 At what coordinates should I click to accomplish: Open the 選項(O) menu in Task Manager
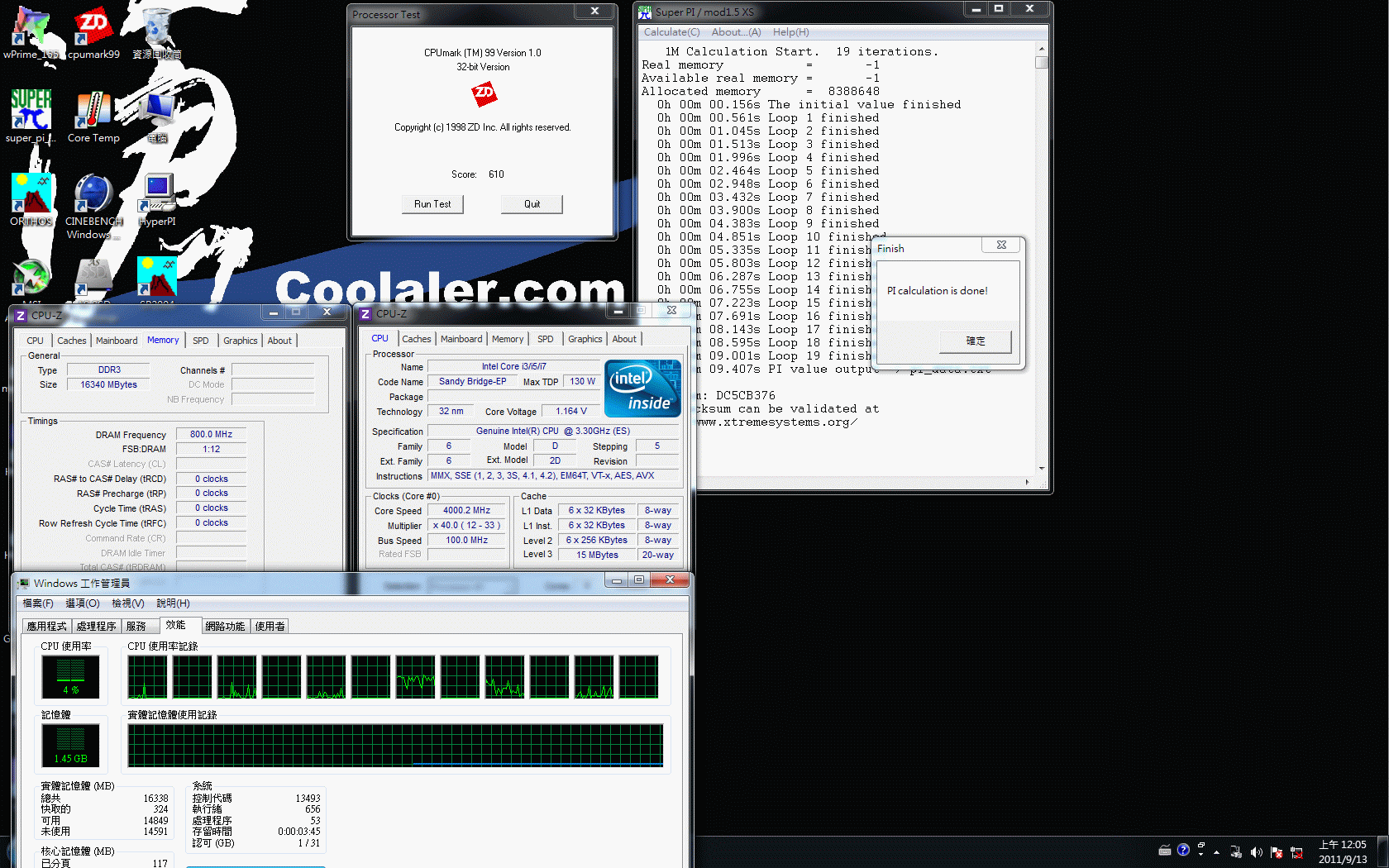coord(83,603)
